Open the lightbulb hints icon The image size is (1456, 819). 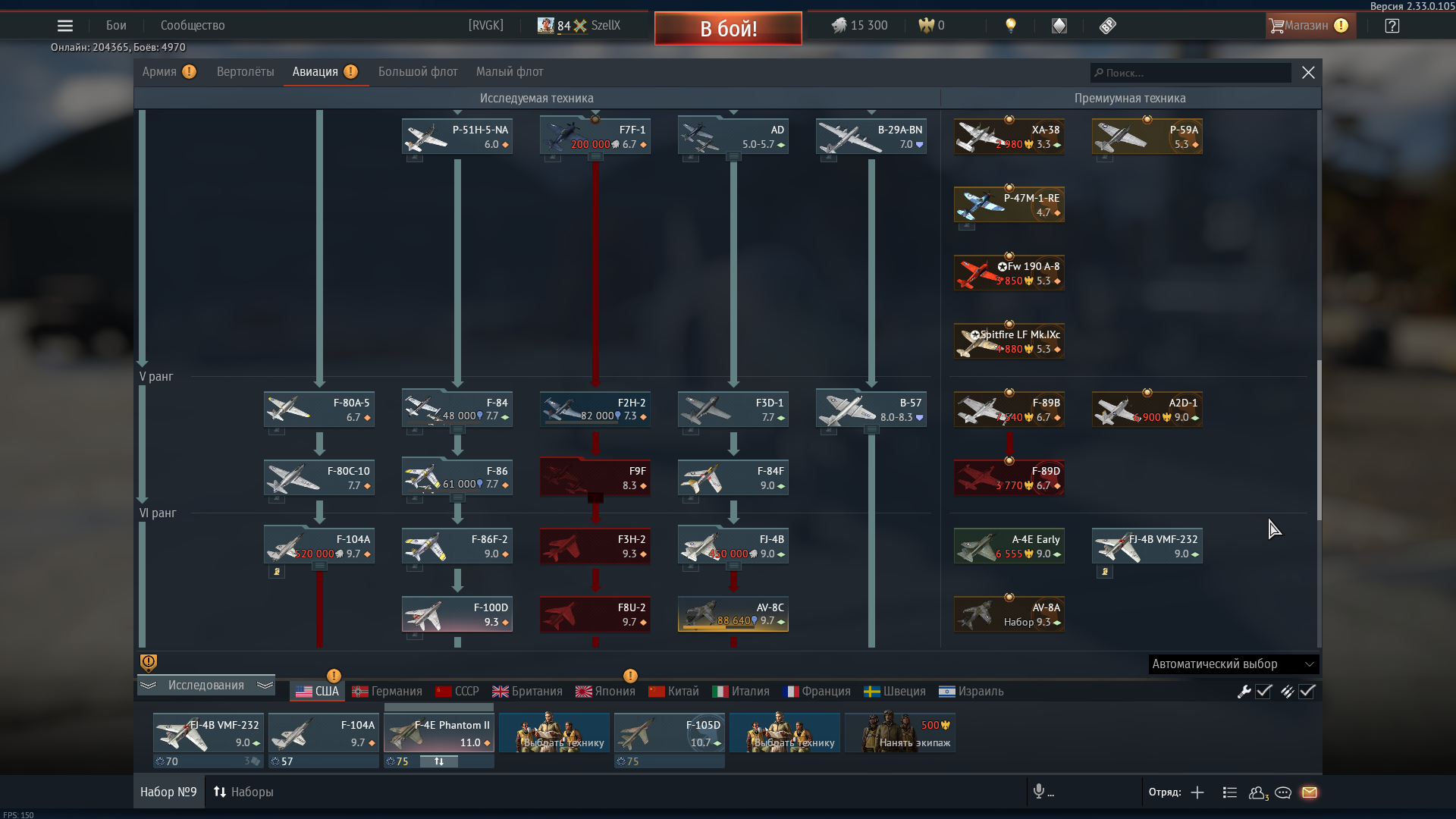[1010, 26]
